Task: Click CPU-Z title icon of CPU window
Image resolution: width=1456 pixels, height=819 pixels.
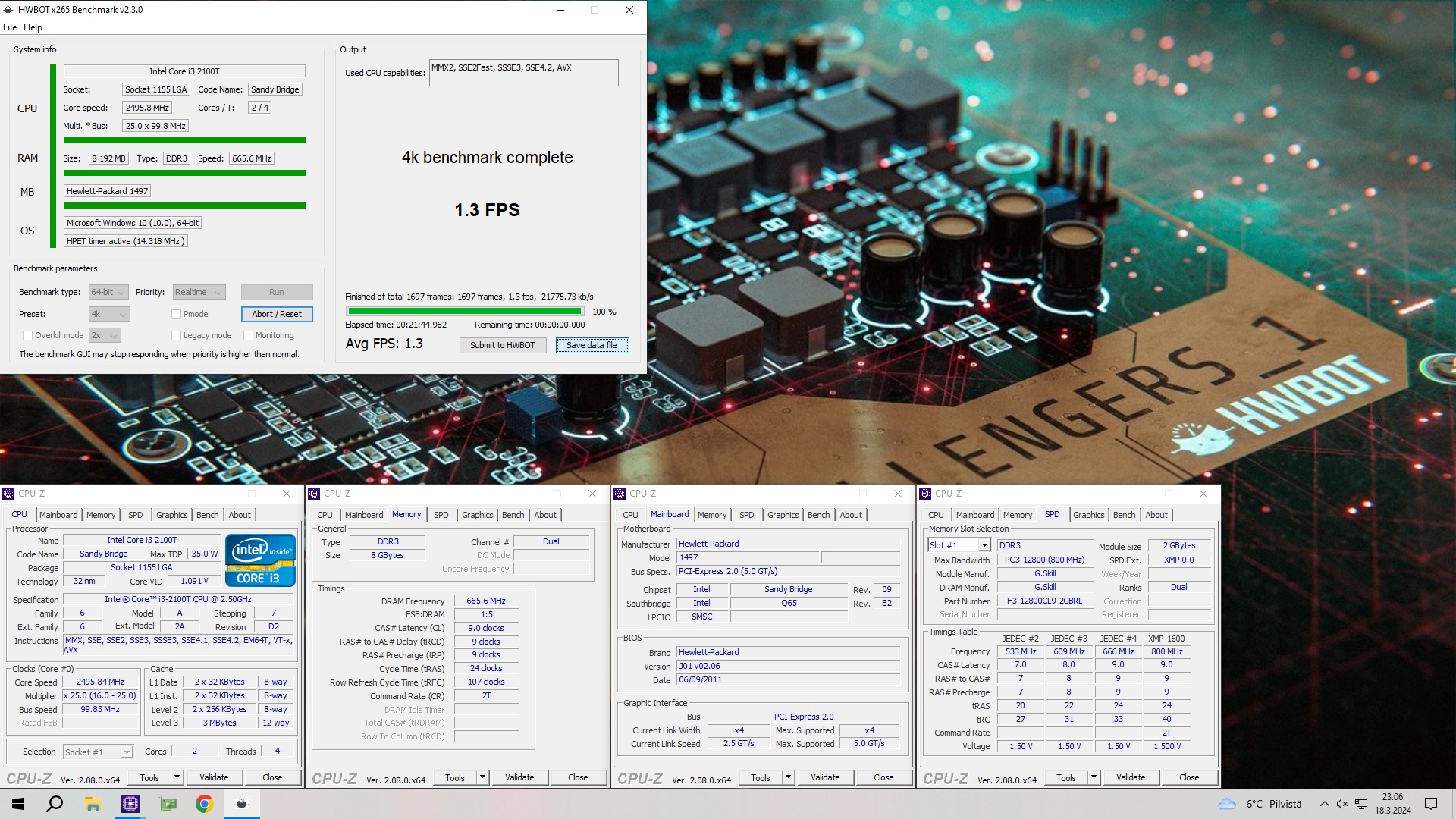Action: (x=8, y=494)
